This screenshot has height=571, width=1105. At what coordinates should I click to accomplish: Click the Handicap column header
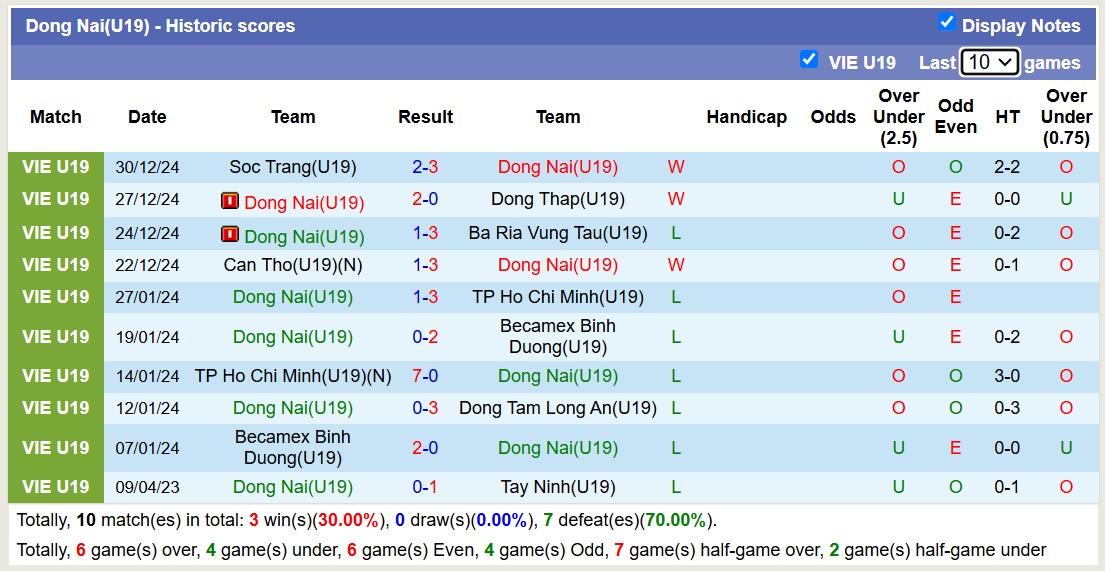pyautogui.click(x=746, y=117)
